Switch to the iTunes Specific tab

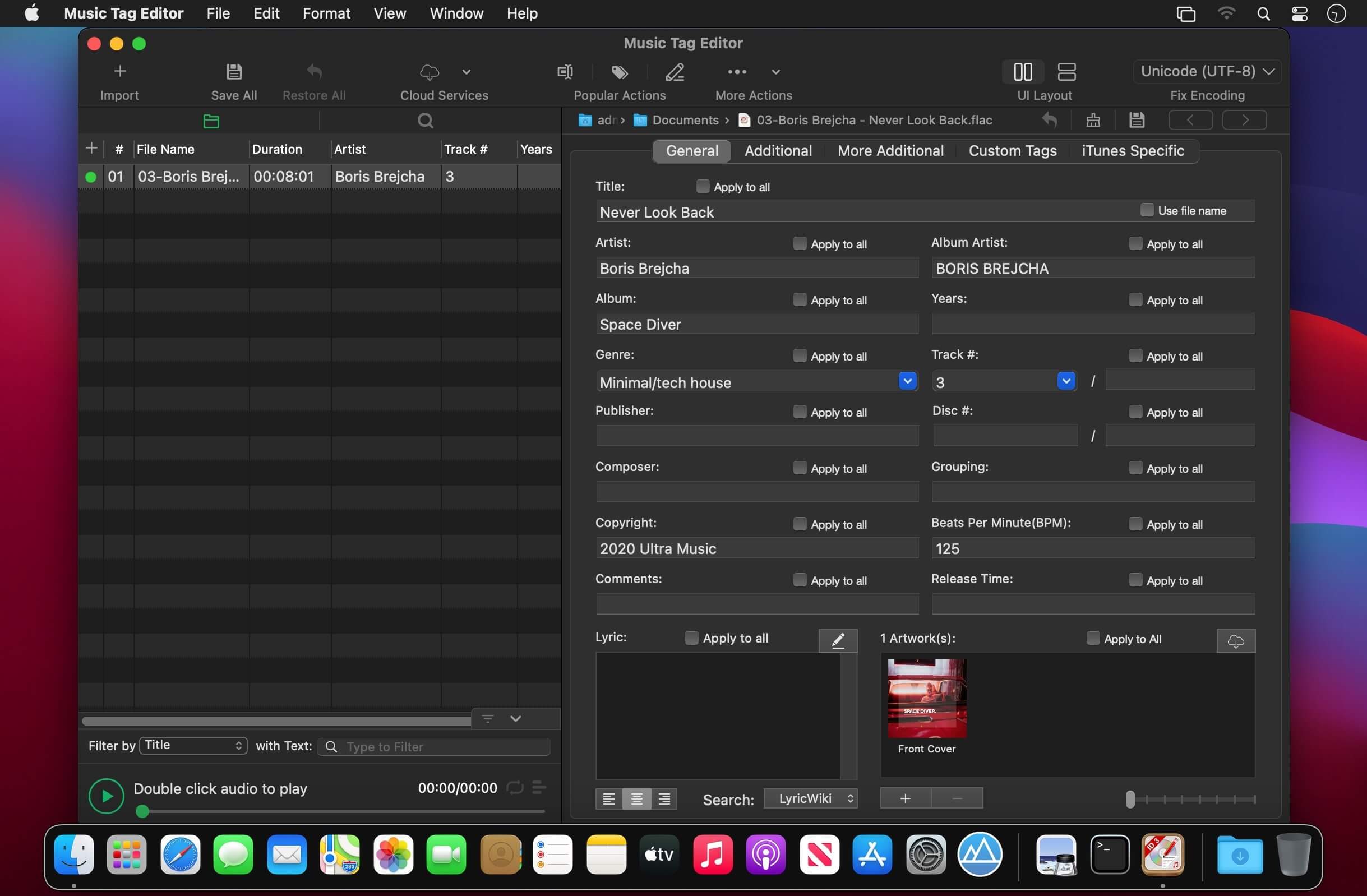(1133, 151)
